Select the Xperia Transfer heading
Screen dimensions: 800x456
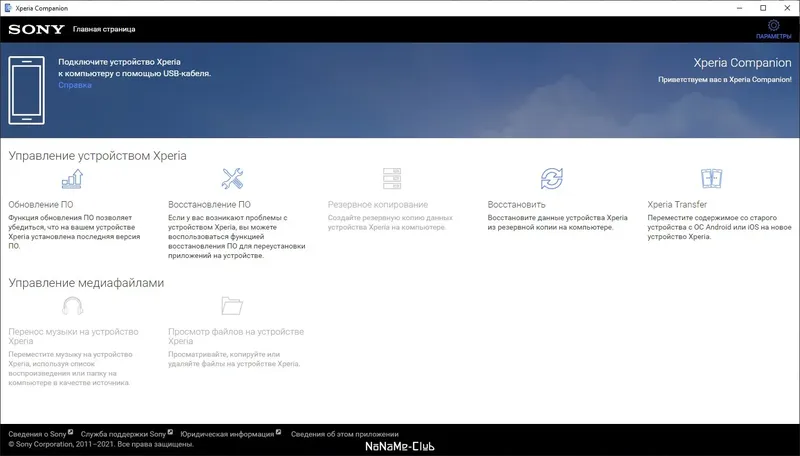(677, 205)
